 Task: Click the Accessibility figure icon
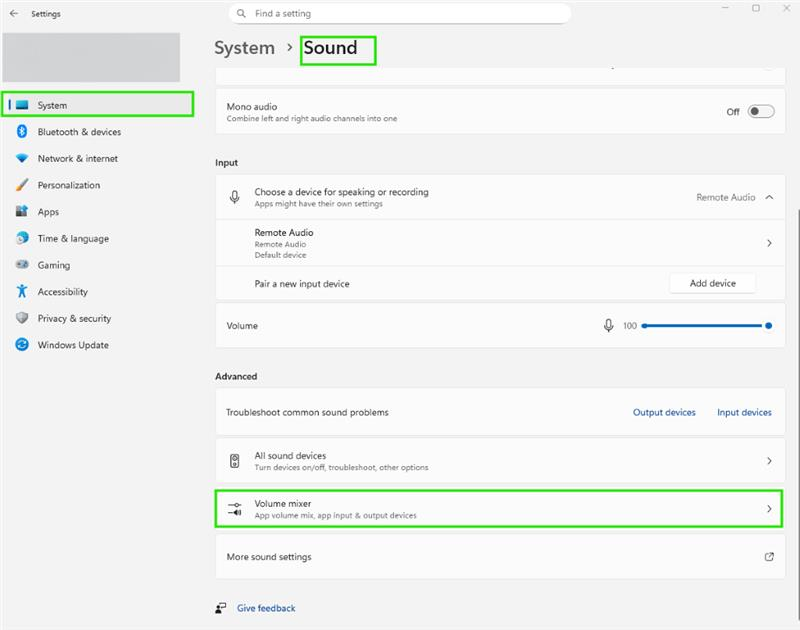pos(22,292)
